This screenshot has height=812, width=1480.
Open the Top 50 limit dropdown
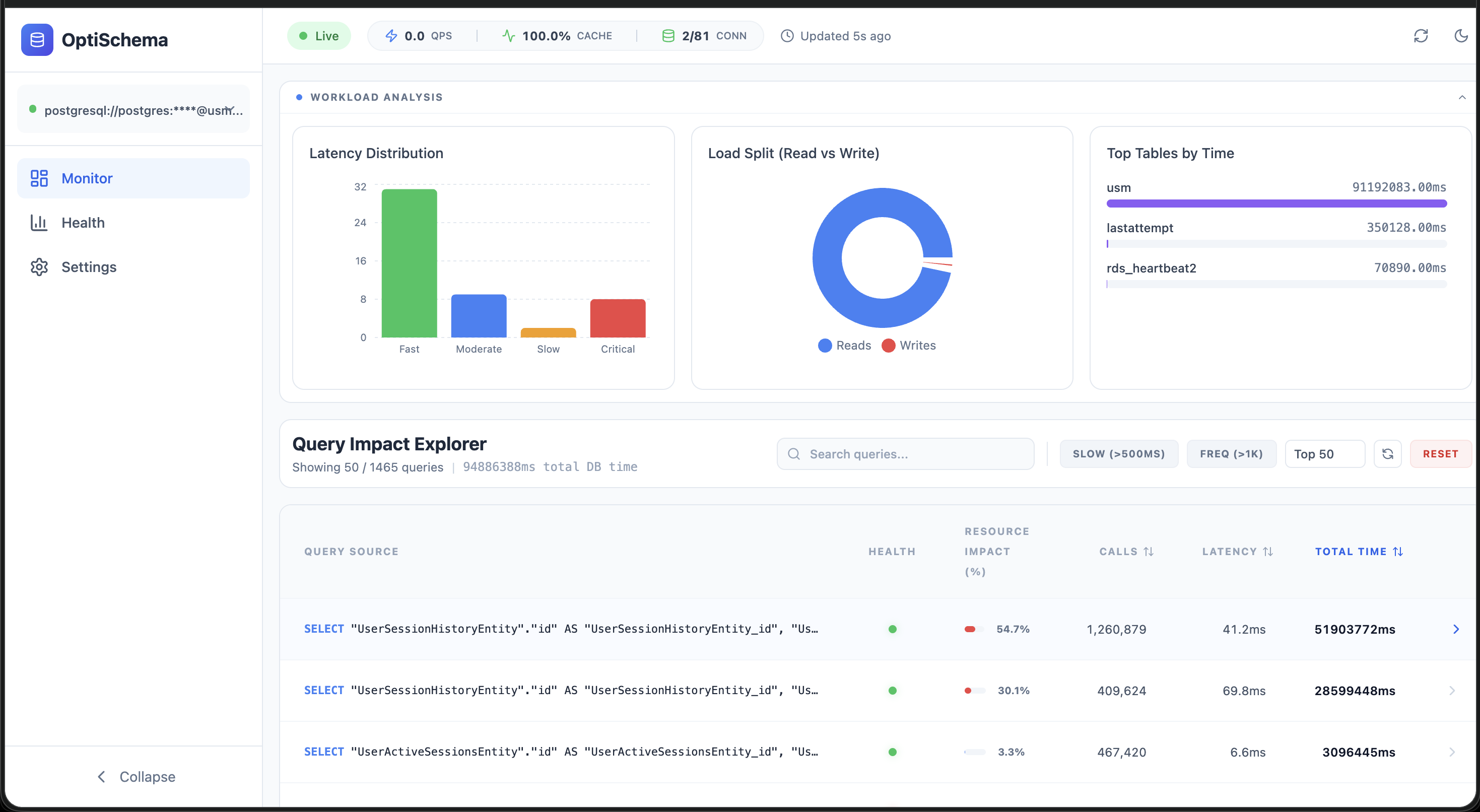(x=1324, y=454)
